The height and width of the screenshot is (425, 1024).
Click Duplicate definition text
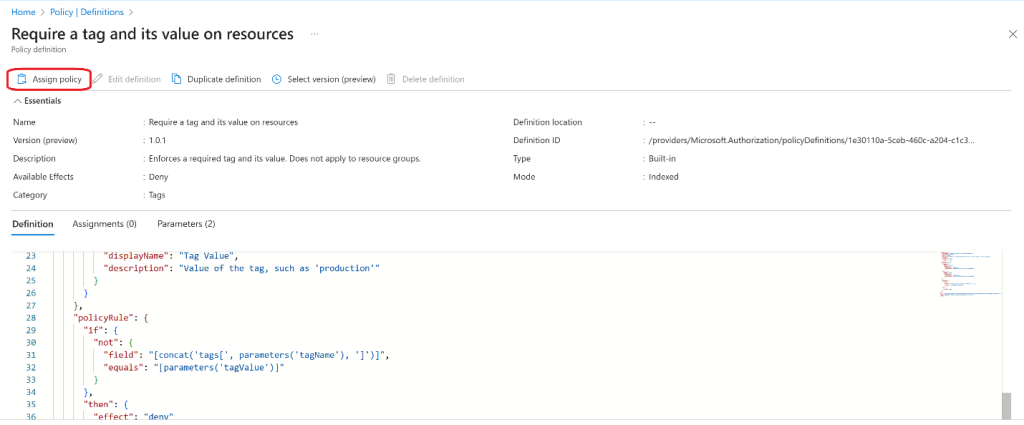pos(224,79)
